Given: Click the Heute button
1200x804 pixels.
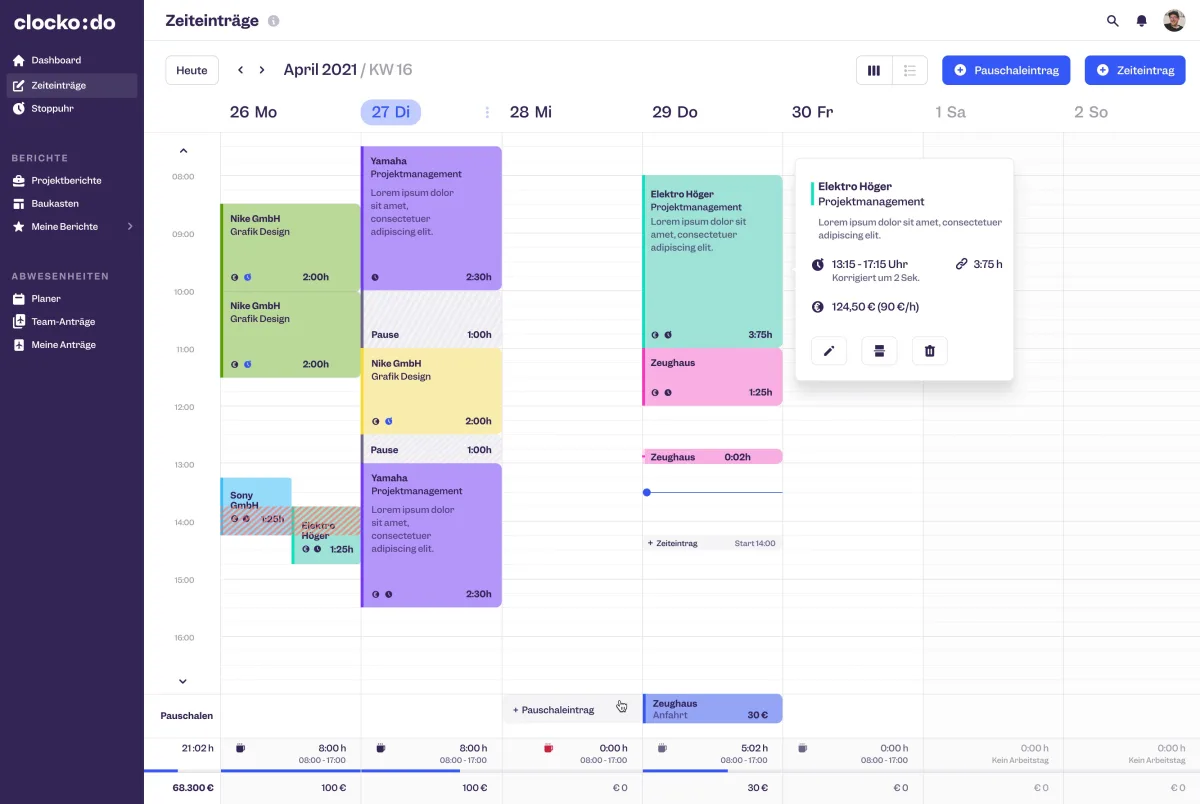Looking at the screenshot, I should coord(192,70).
